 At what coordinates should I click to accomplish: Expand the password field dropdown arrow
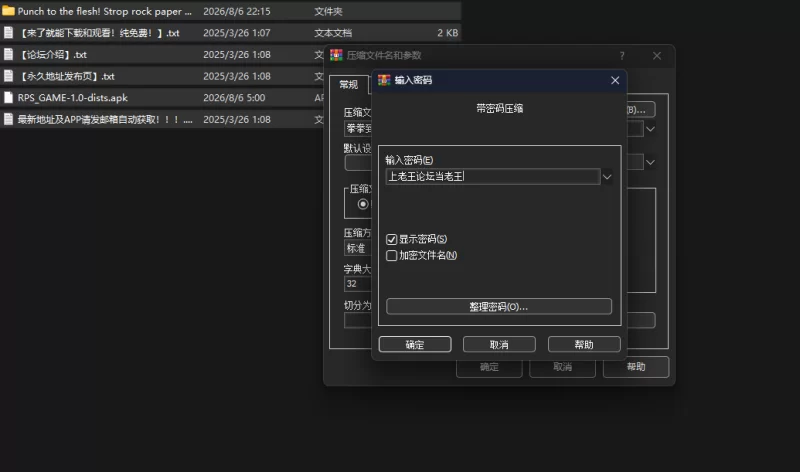pyautogui.click(x=607, y=177)
